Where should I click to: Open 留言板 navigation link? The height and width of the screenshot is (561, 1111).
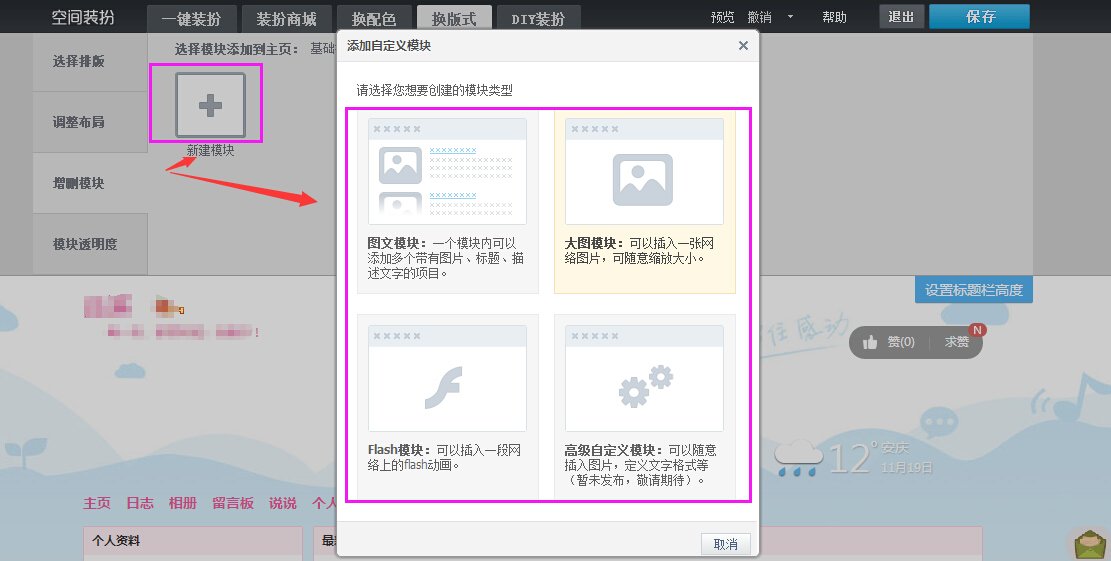233,503
